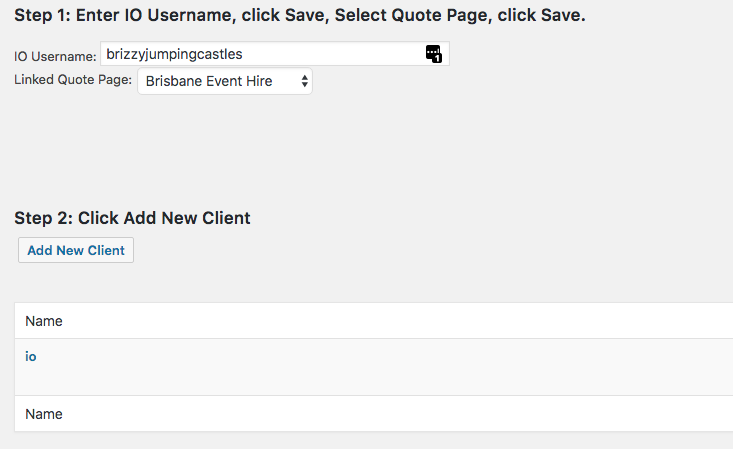Viewport: 733px width, 449px height.
Task: Click the "IO Username:" label
Action: [56, 56]
